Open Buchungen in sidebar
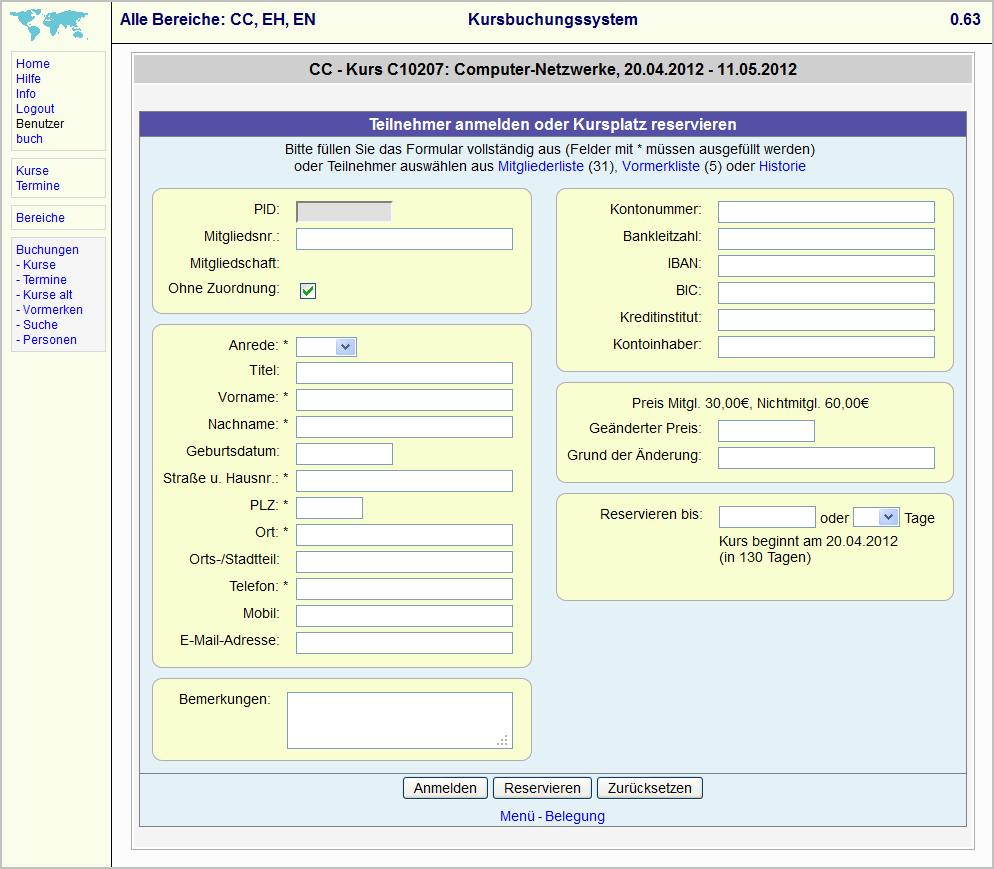Screen dimensions: 994x869 48,250
